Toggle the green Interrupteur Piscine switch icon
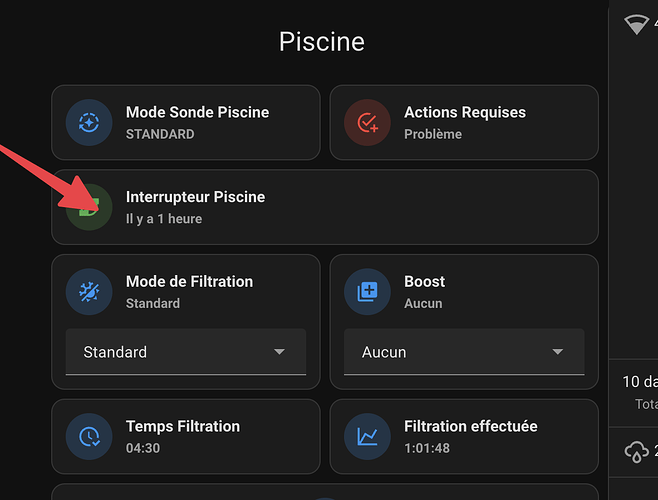The height and width of the screenshot is (500, 658). [89, 207]
